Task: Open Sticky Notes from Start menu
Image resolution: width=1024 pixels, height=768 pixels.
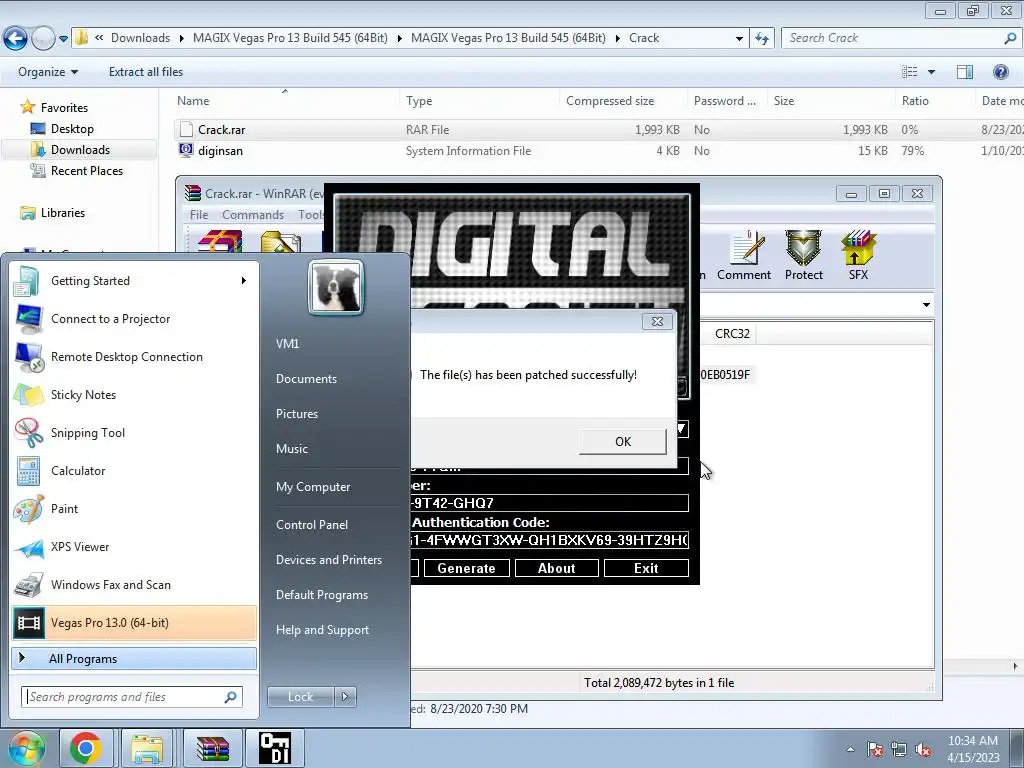Action: click(x=134, y=394)
